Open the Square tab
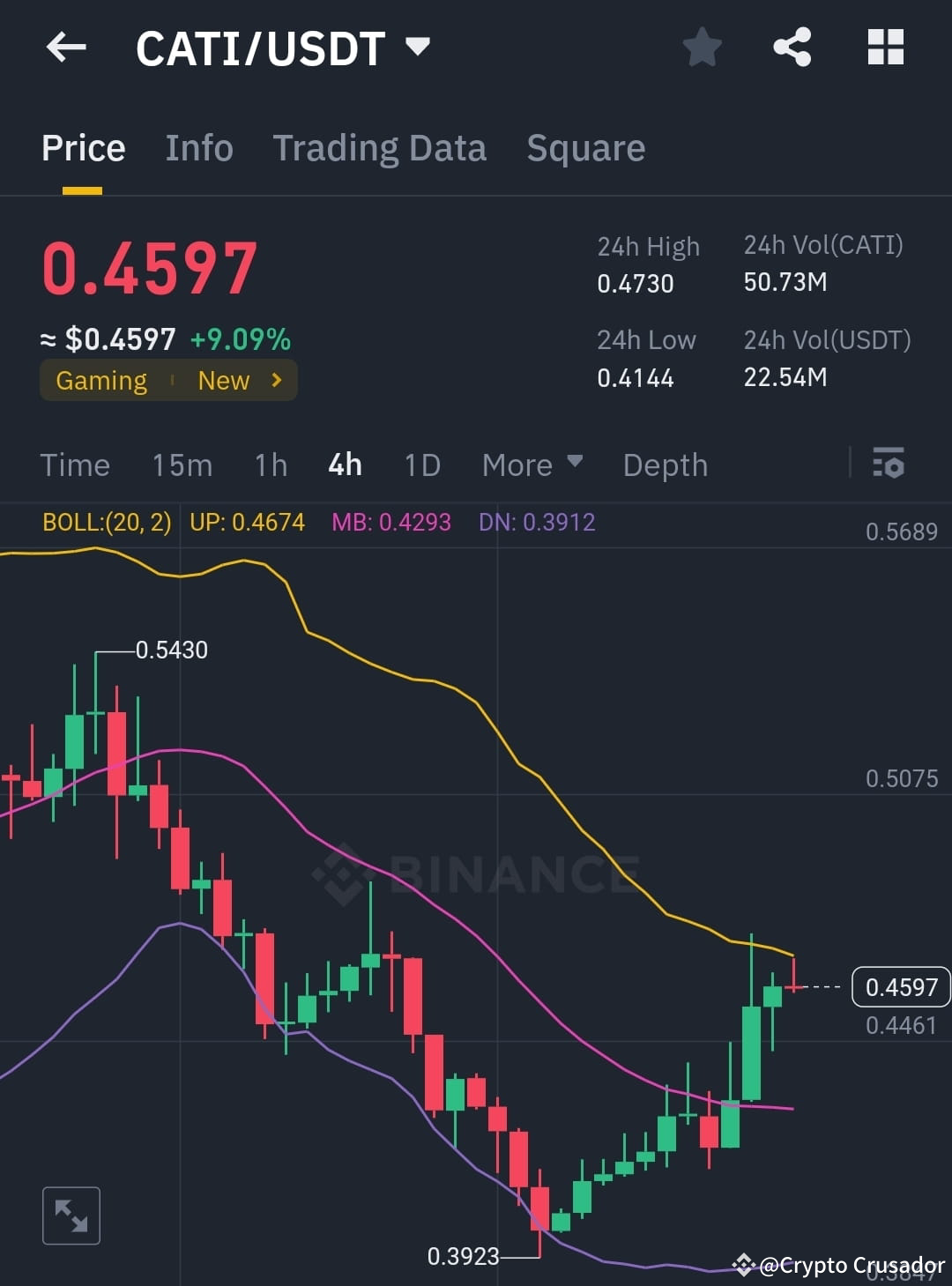Image resolution: width=952 pixels, height=1286 pixels. pos(585,147)
